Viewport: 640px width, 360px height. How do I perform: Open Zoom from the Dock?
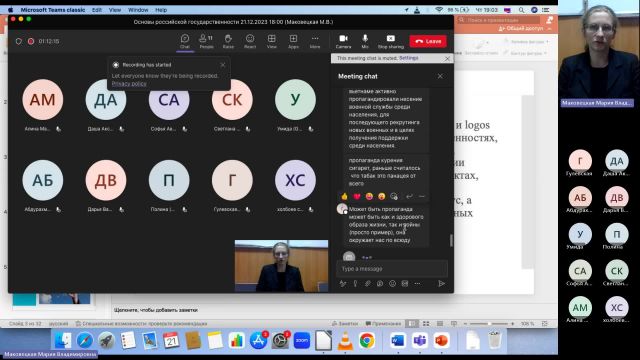click(x=302, y=340)
